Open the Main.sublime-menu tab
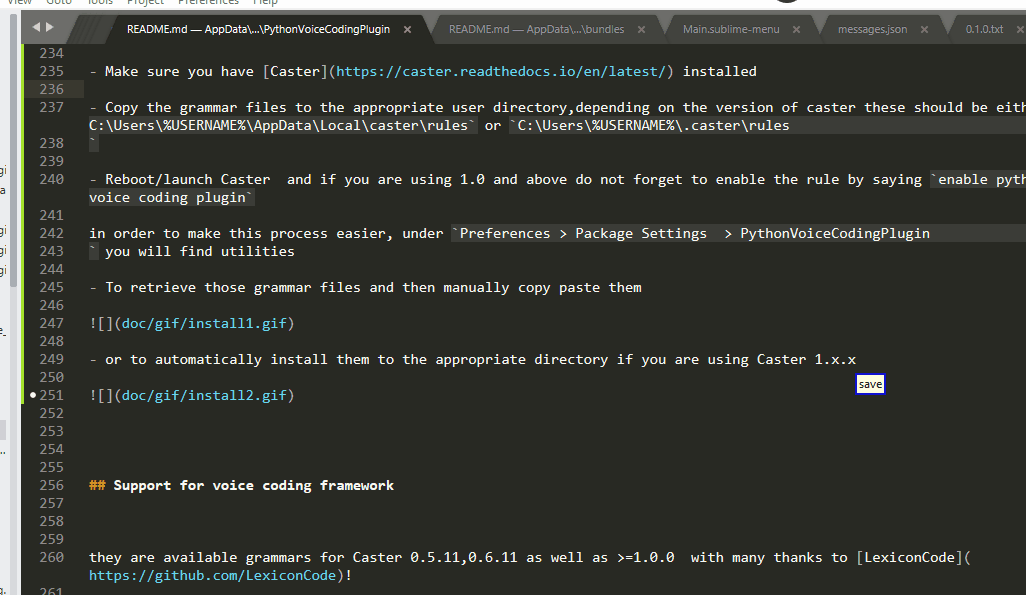1026x595 pixels. pos(731,29)
